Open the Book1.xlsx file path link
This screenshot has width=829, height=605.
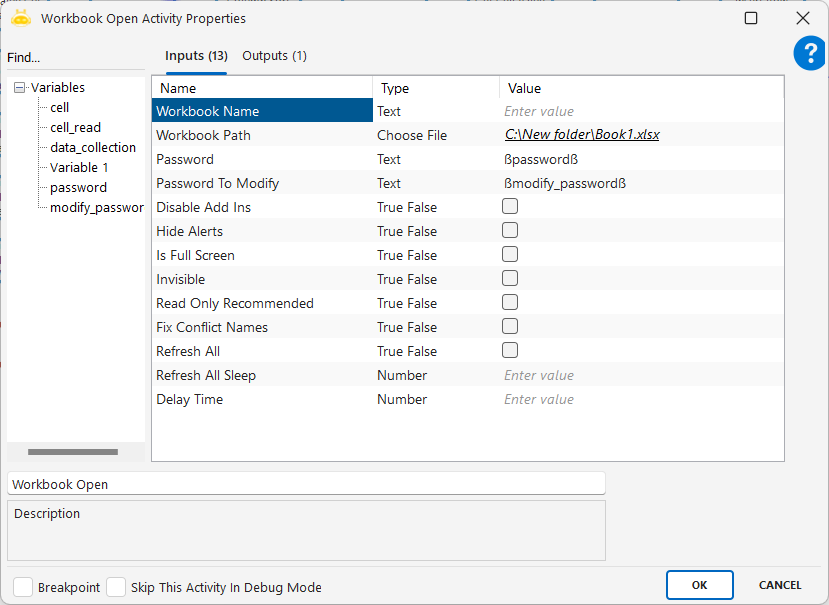[x=582, y=135]
